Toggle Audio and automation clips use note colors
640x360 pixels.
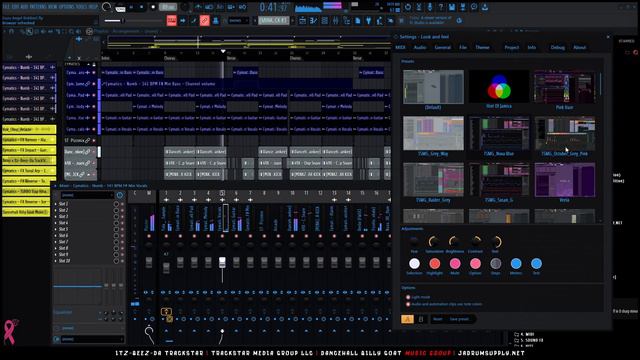(x=408, y=304)
